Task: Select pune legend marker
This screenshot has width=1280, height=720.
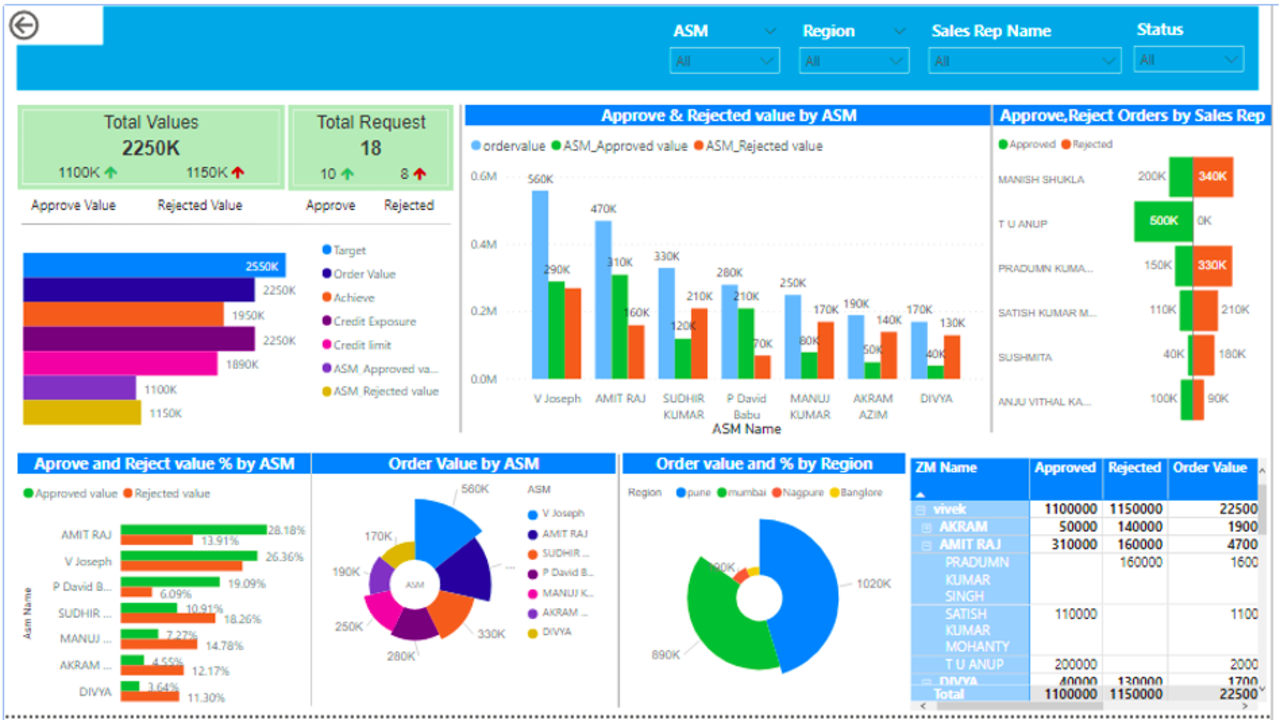Action: click(681, 492)
